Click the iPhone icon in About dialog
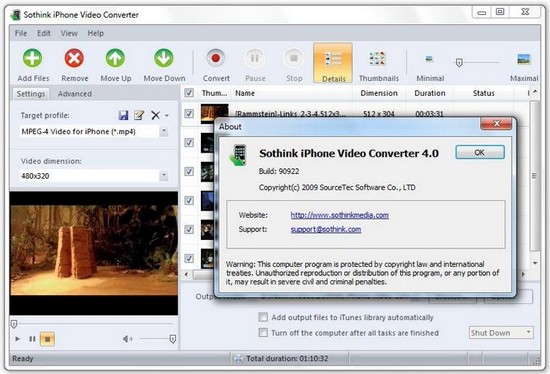 coord(239,155)
